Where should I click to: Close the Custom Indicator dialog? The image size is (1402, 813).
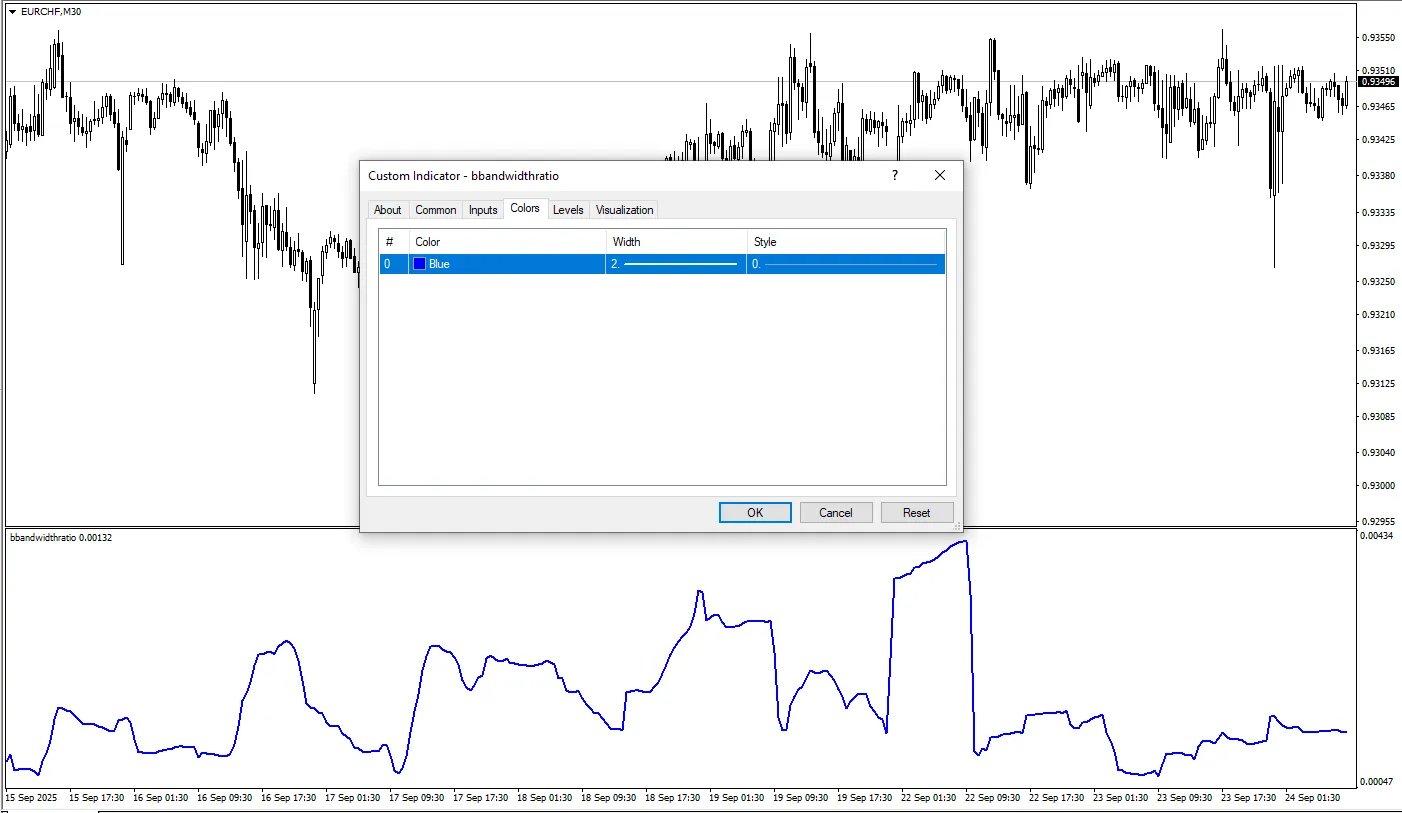[x=939, y=175]
